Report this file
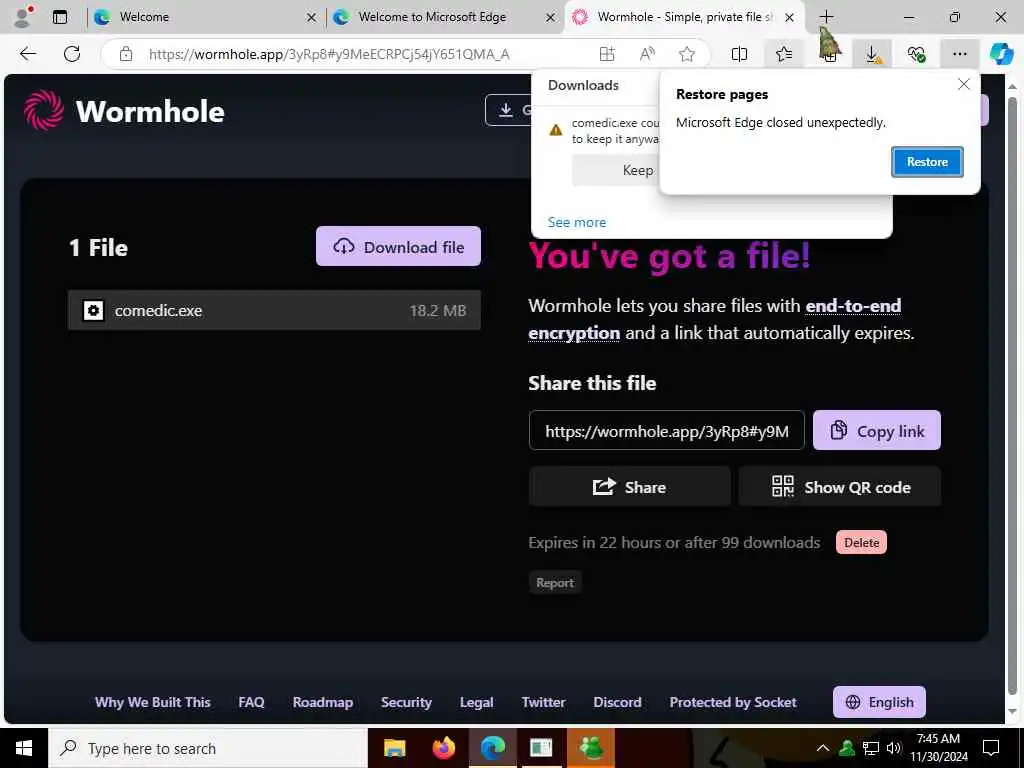1024x768 pixels. click(x=554, y=583)
